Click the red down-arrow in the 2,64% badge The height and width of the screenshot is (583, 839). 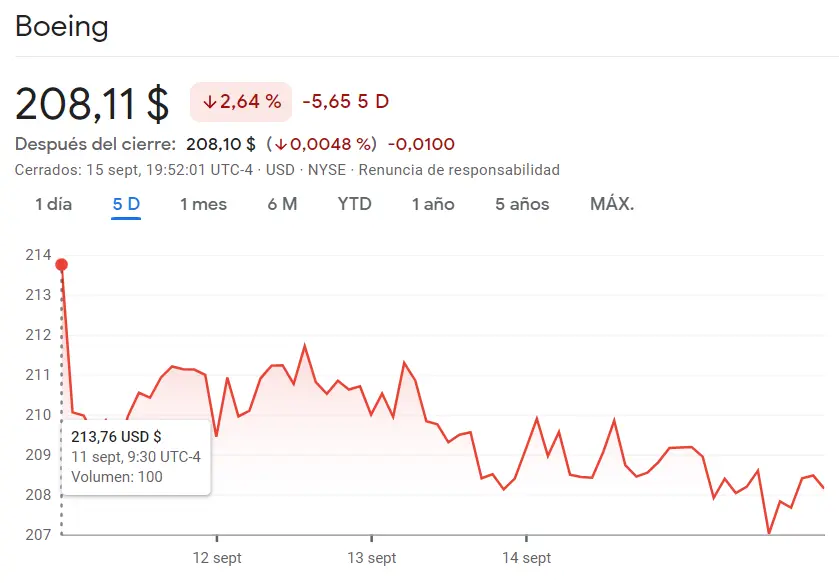(212, 100)
